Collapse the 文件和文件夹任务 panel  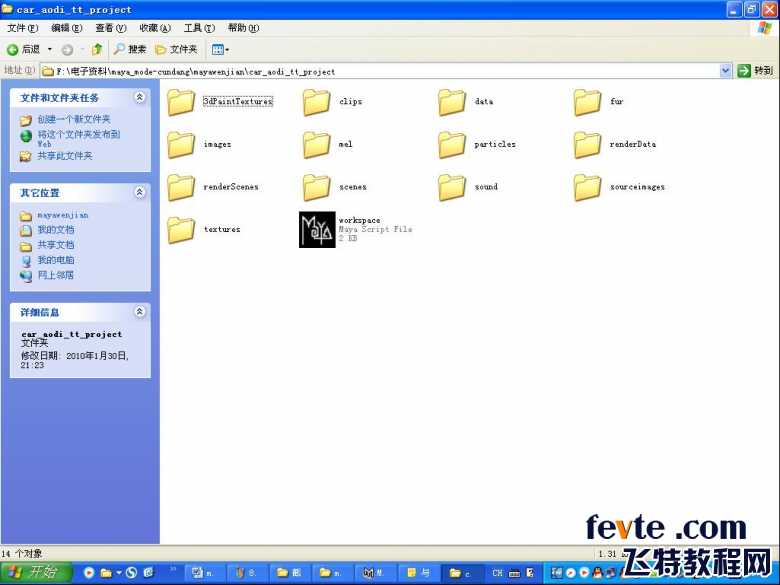point(140,97)
